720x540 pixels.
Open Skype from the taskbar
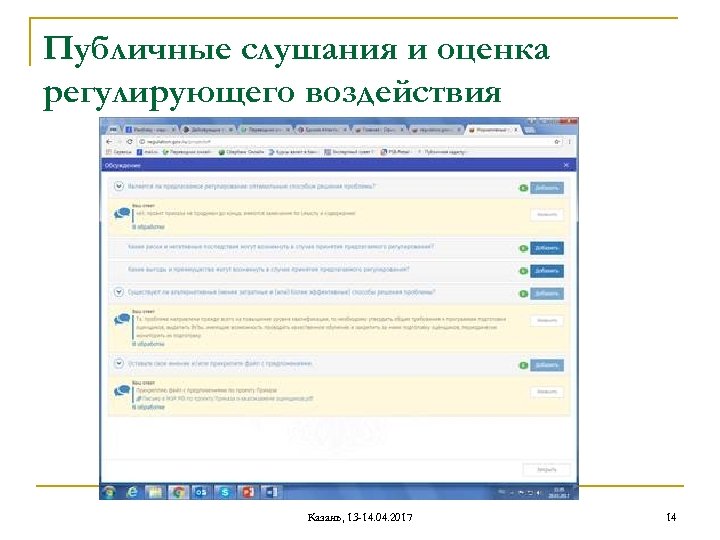click(x=225, y=492)
